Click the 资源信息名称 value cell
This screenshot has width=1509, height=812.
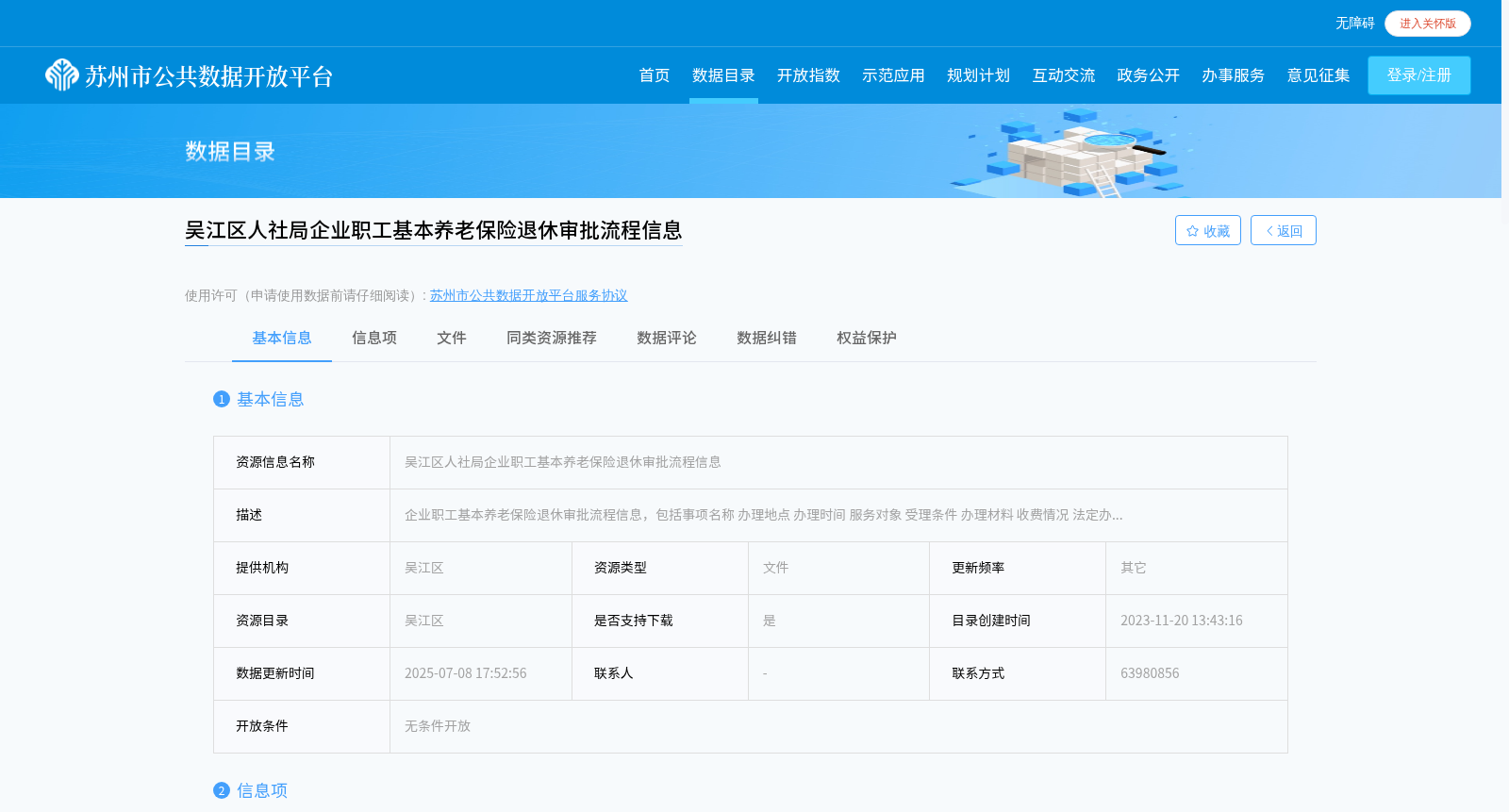click(838, 462)
